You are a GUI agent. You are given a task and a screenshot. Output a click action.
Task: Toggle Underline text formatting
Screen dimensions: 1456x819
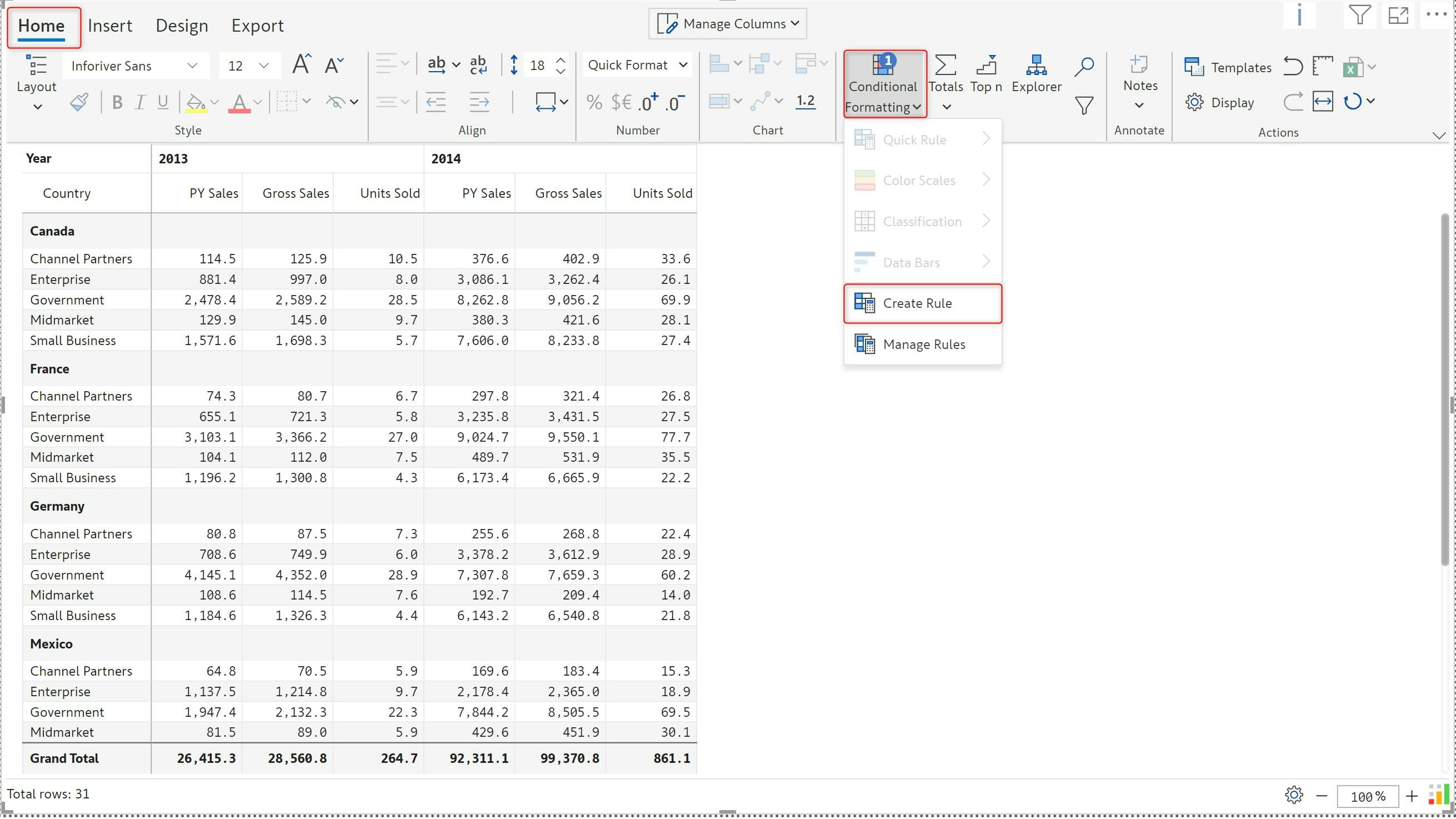coord(163,102)
